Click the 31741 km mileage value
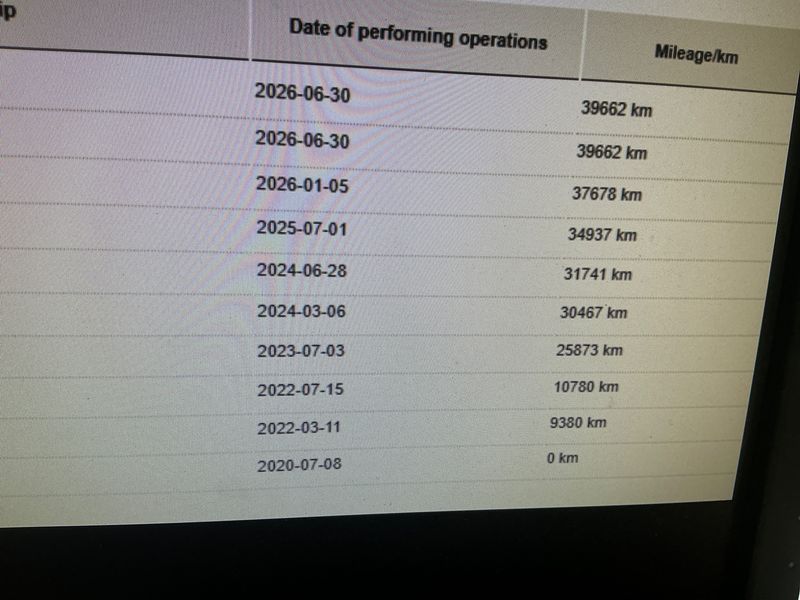The height and width of the screenshot is (600, 800). (x=597, y=274)
